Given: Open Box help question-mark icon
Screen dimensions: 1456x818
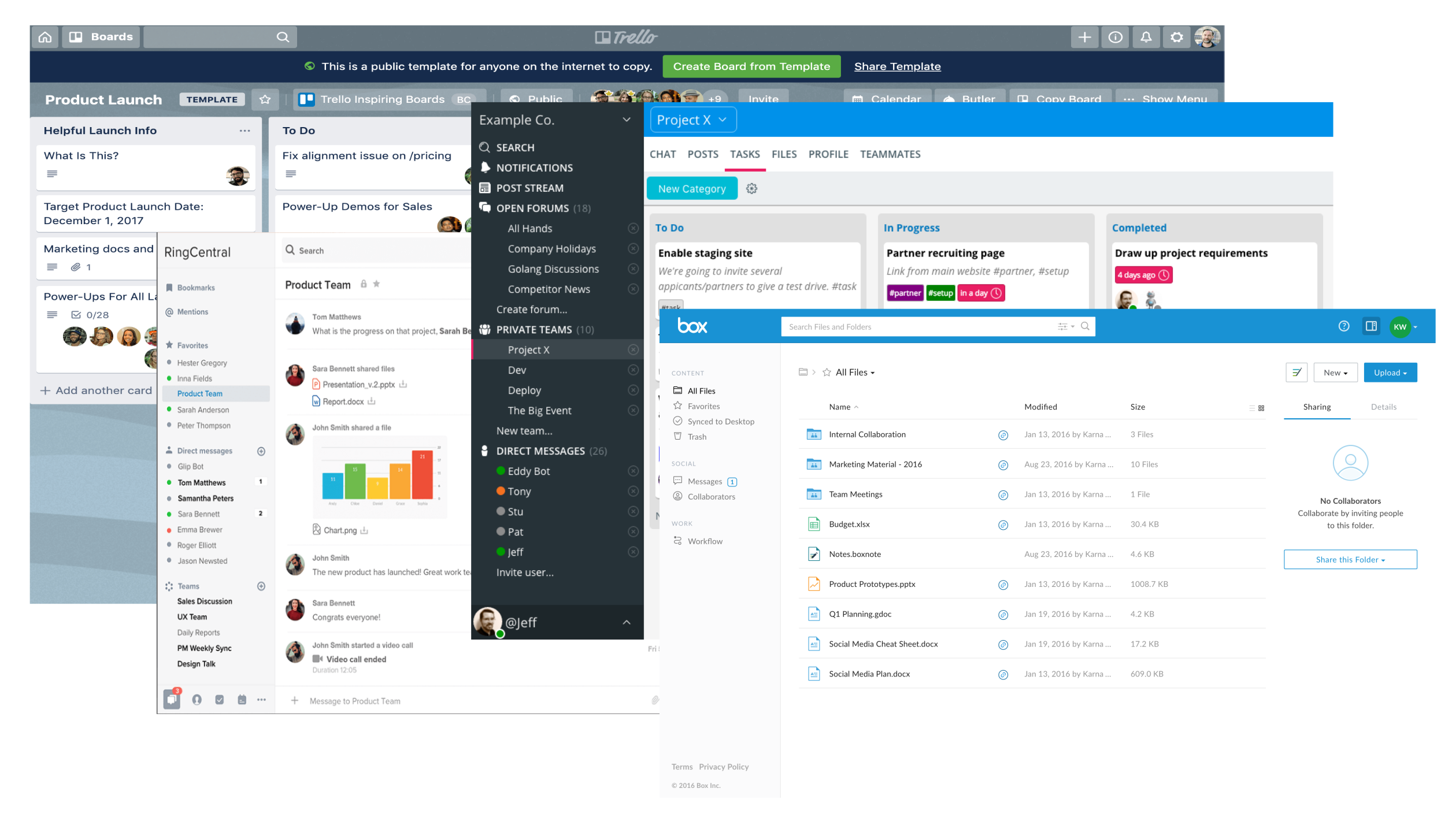Looking at the screenshot, I should coord(1343,326).
